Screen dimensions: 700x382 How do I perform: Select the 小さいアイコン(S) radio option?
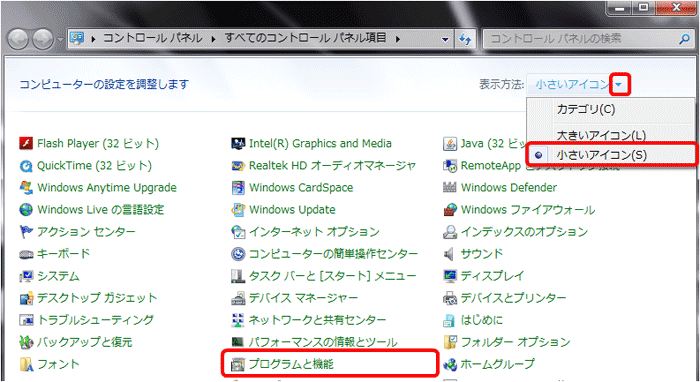611,155
